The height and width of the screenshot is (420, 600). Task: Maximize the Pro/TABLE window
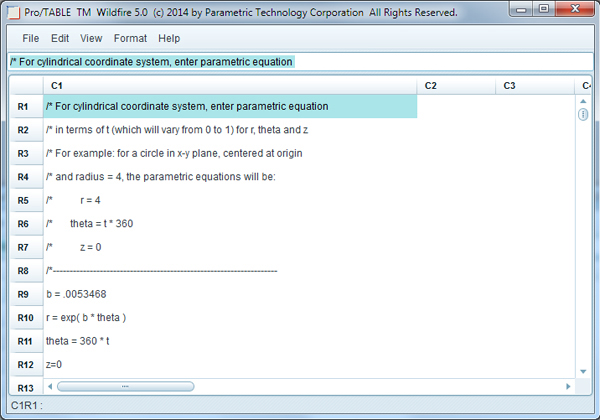tap(545, 11)
